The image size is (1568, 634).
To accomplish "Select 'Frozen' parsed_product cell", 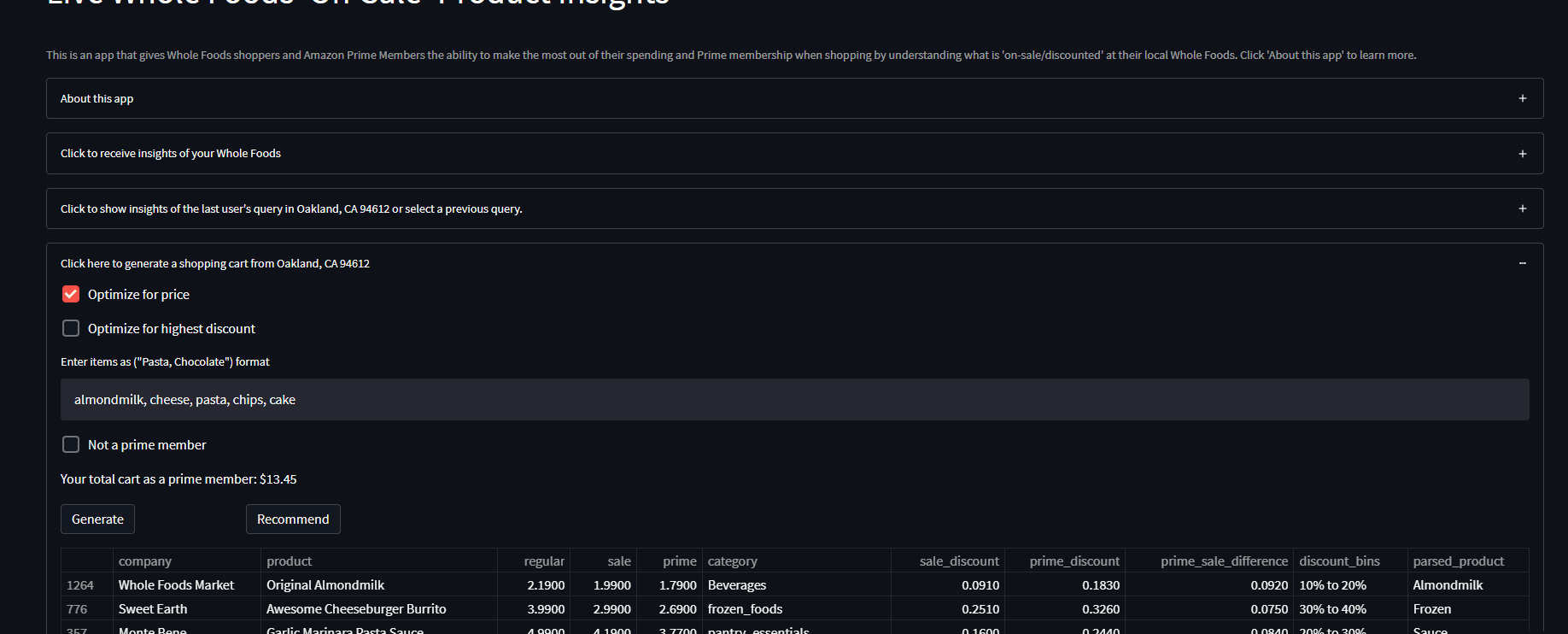I will 1468,609.
